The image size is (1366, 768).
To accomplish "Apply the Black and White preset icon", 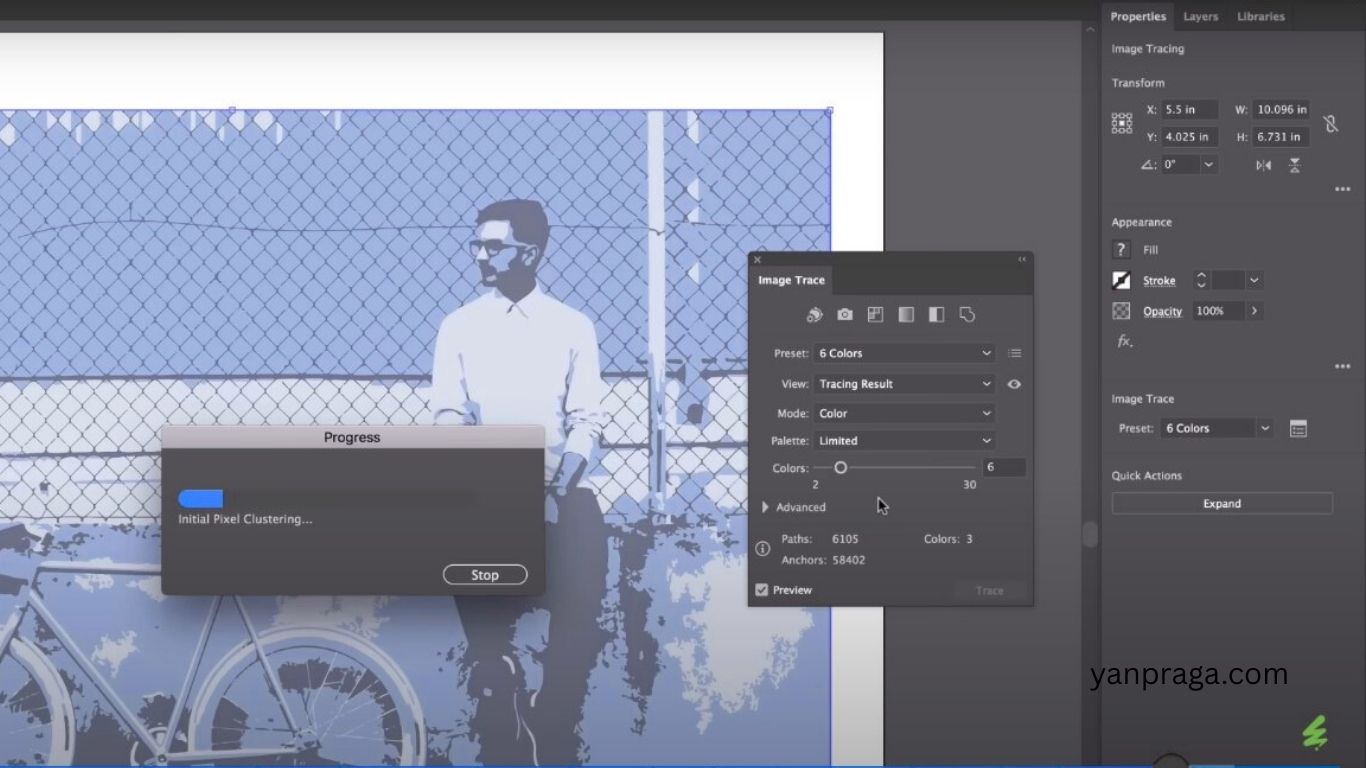I will click(x=936, y=314).
